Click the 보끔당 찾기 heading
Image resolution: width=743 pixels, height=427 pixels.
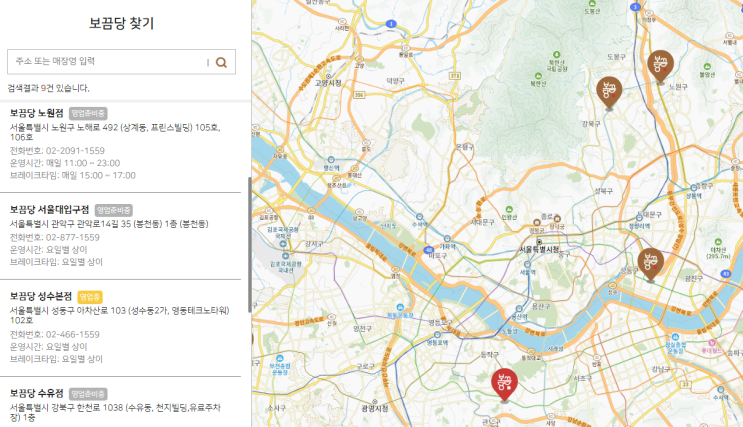[x=121, y=23]
